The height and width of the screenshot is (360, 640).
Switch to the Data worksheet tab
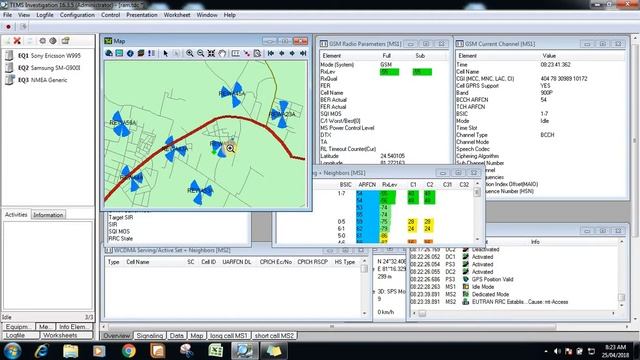point(176,336)
